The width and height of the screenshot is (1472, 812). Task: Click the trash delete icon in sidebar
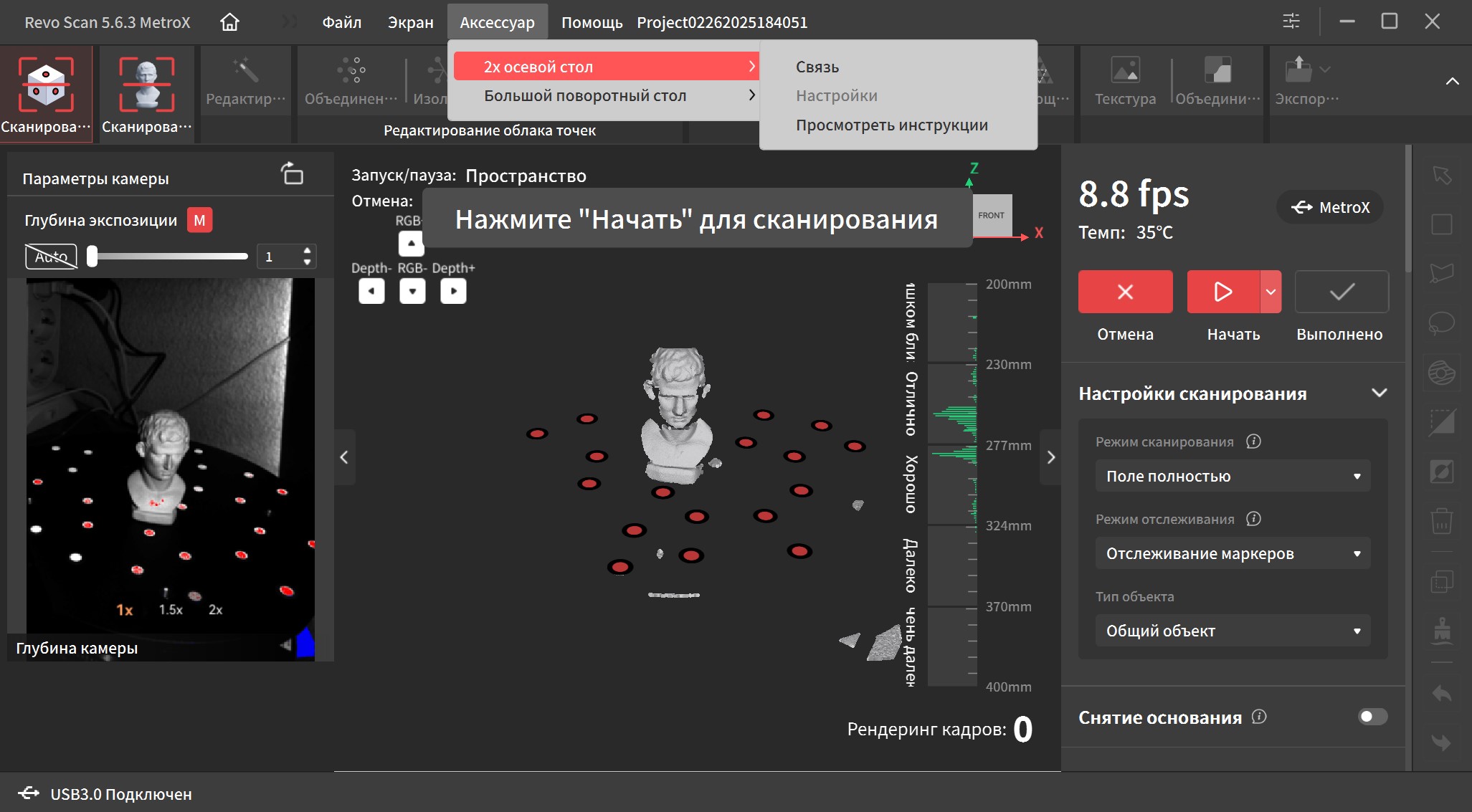coord(1441,521)
